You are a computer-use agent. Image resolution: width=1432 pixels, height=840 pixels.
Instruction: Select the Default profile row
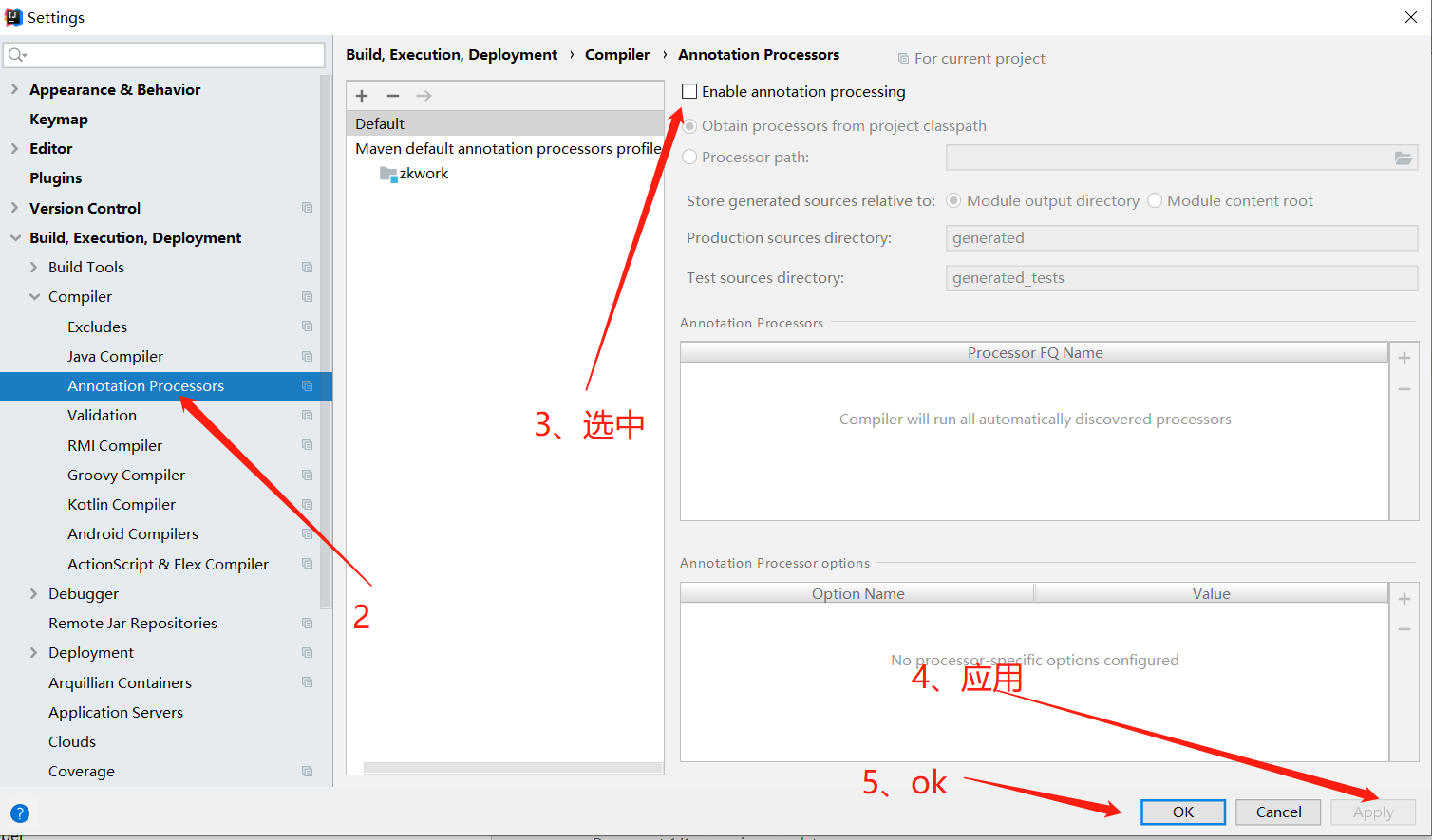pos(505,124)
